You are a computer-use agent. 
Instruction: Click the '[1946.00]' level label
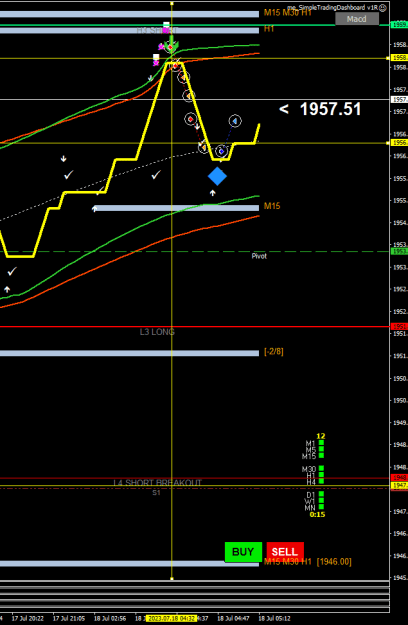(x=334, y=562)
